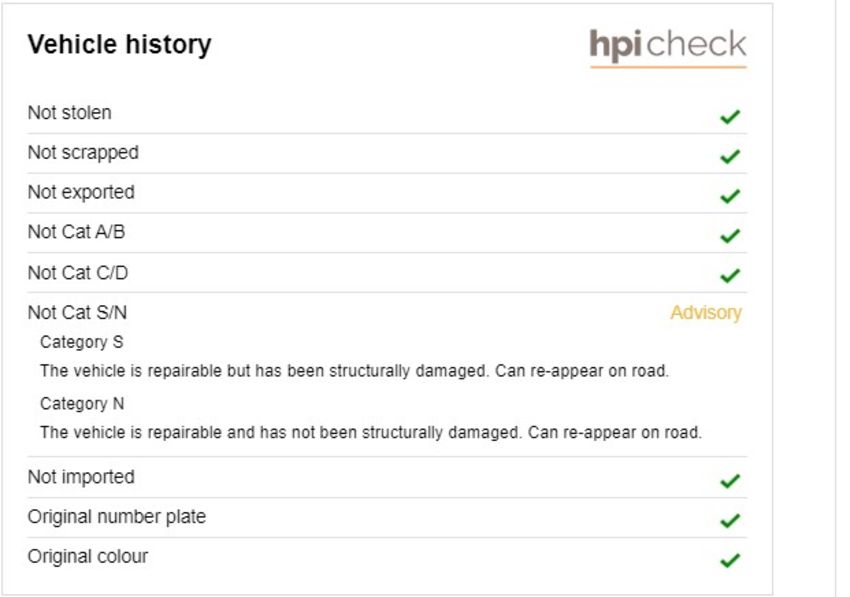850x597 pixels.
Task: Click the Not imported row label
Action: 81,477
